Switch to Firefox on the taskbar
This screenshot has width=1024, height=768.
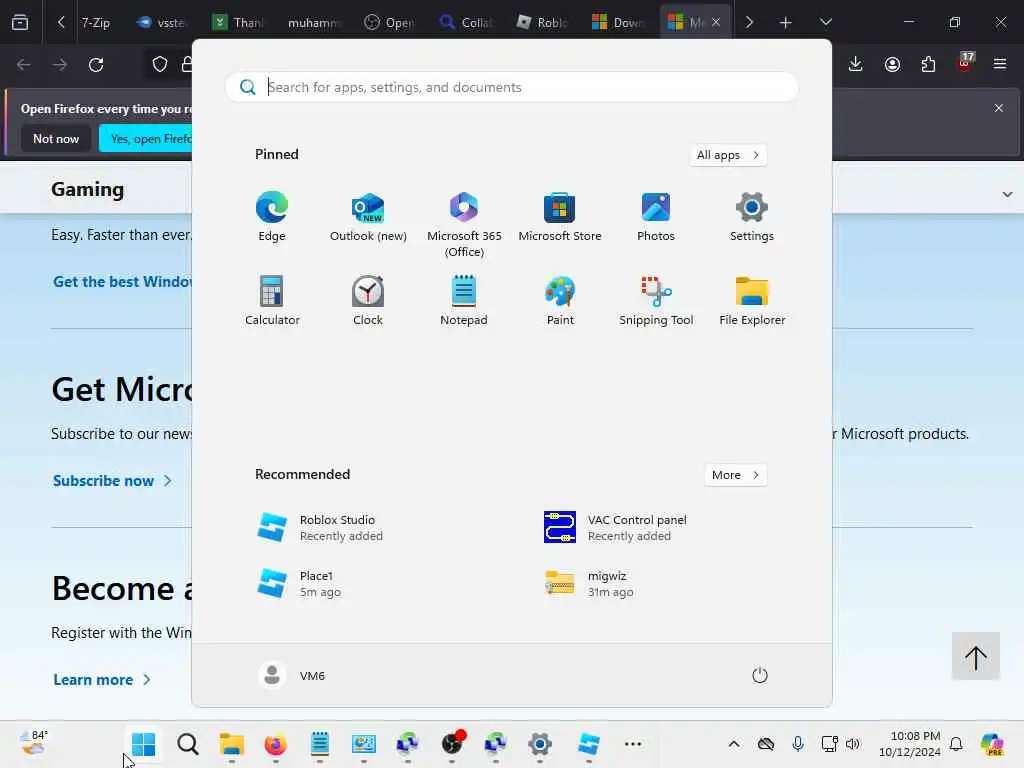pos(275,744)
